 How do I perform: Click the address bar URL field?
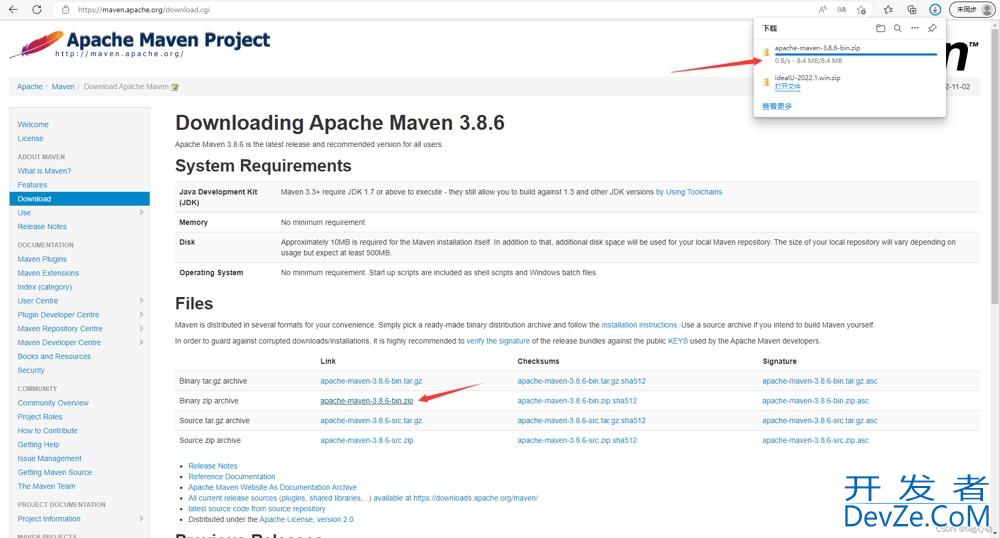point(434,10)
